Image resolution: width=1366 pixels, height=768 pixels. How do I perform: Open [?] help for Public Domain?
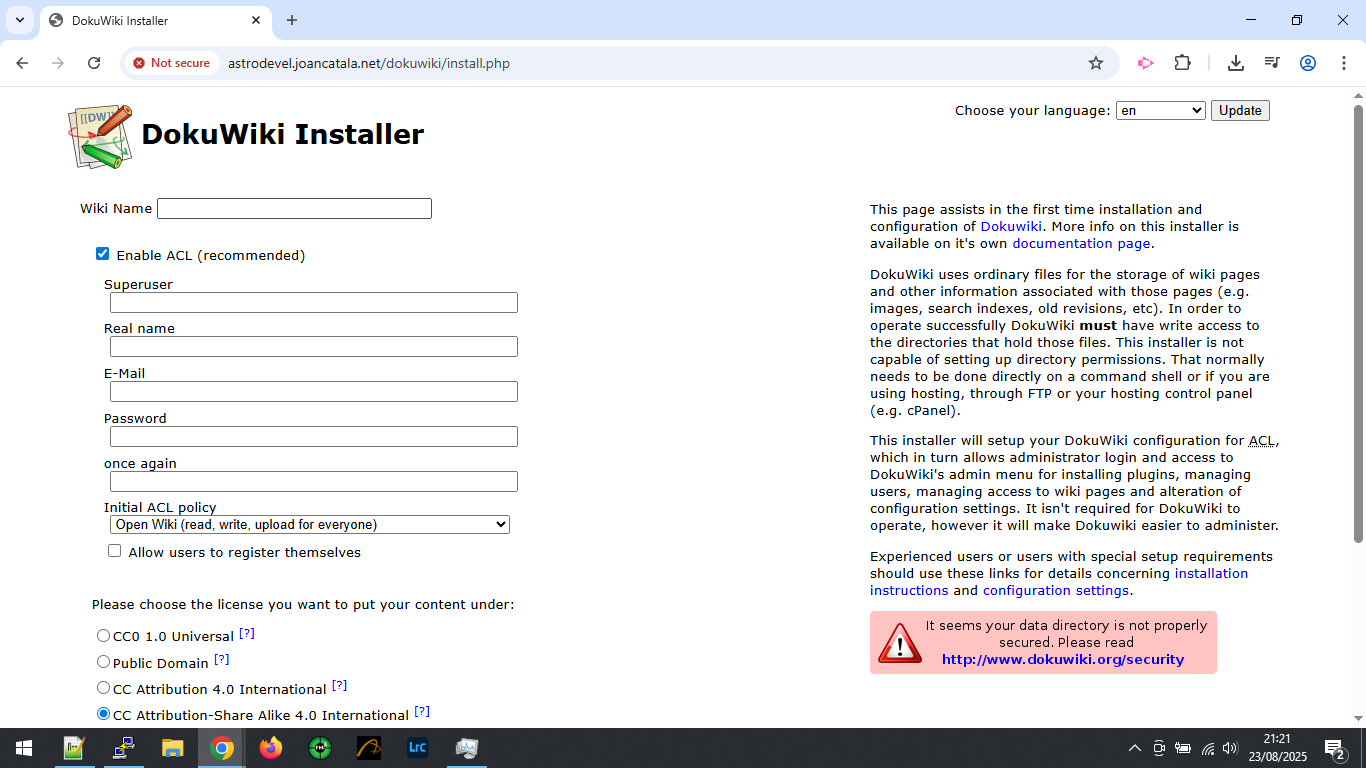tap(222, 659)
